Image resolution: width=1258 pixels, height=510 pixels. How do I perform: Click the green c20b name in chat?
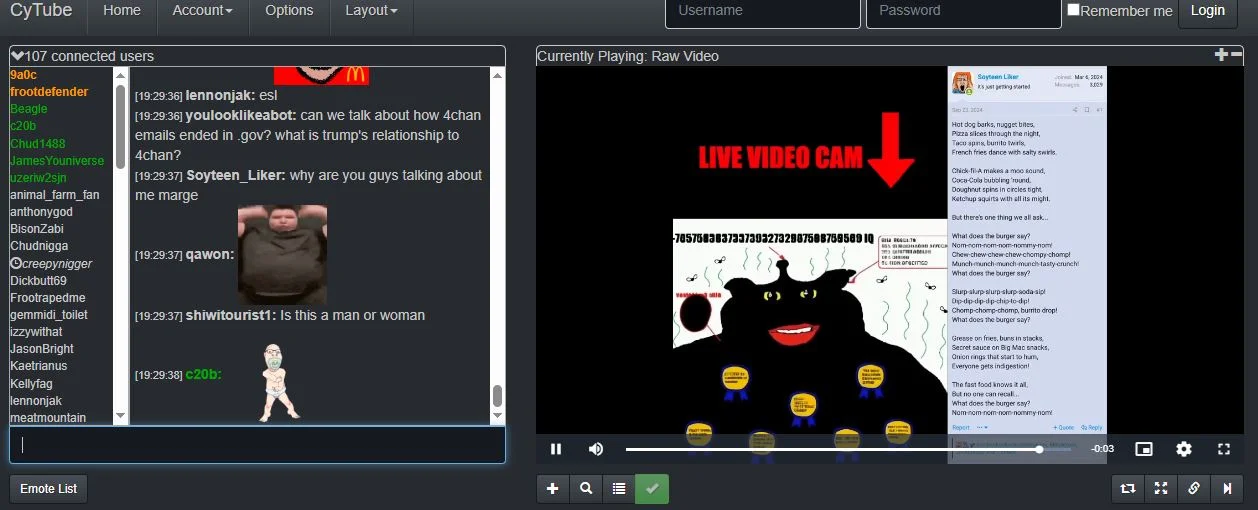[x=204, y=375]
